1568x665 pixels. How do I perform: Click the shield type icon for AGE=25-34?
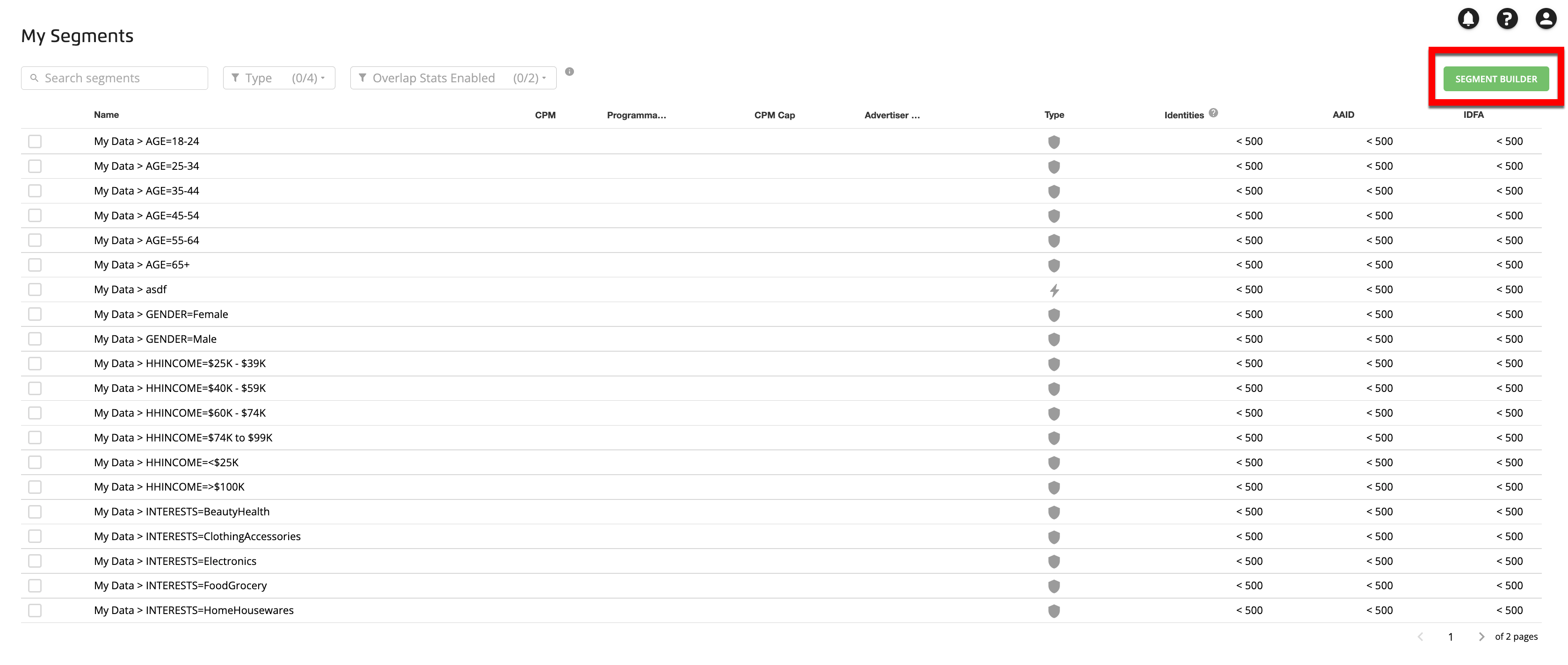[1054, 166]
